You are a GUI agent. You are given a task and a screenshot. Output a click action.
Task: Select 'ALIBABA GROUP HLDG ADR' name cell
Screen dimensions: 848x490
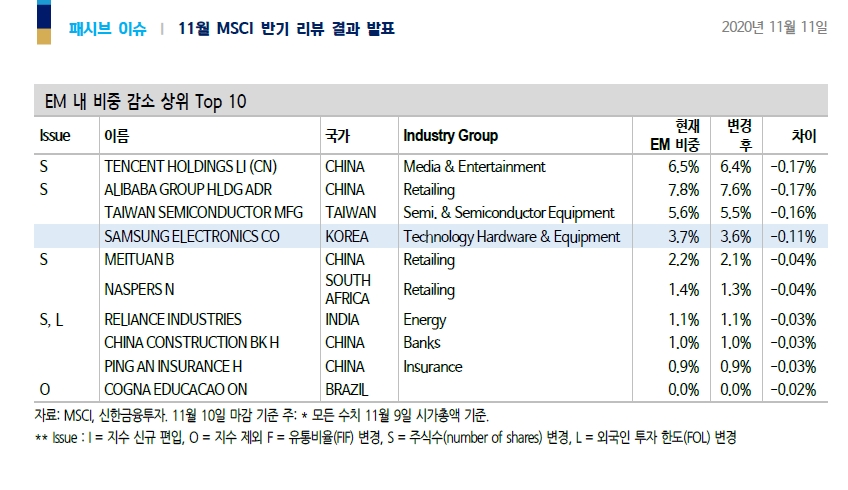point(188,190)
